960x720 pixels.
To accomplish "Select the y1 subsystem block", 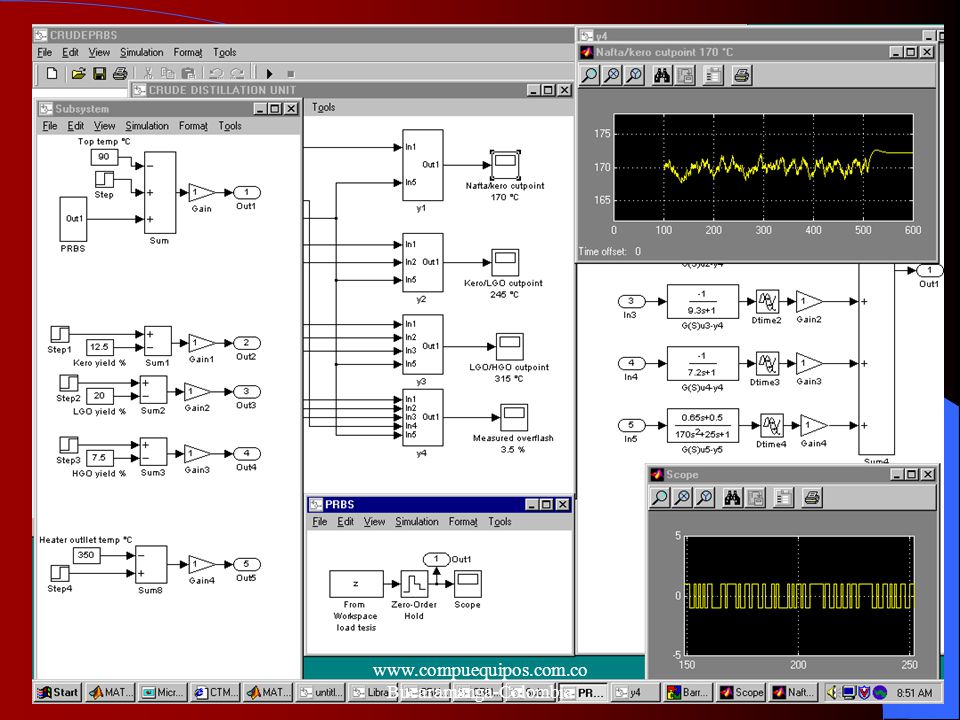I will click(x=422, y=165).
